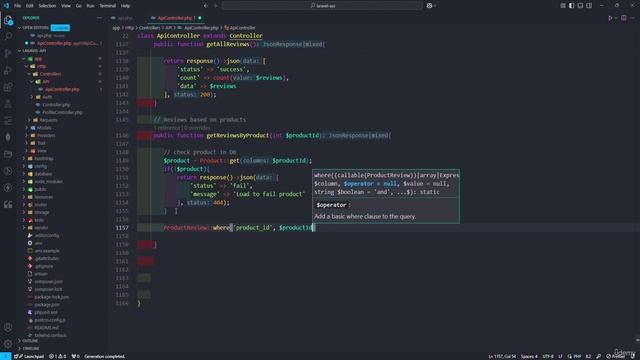Open the Manage gear in the activity bar
This screenshot has width=640, height=360.
(8, 344)
